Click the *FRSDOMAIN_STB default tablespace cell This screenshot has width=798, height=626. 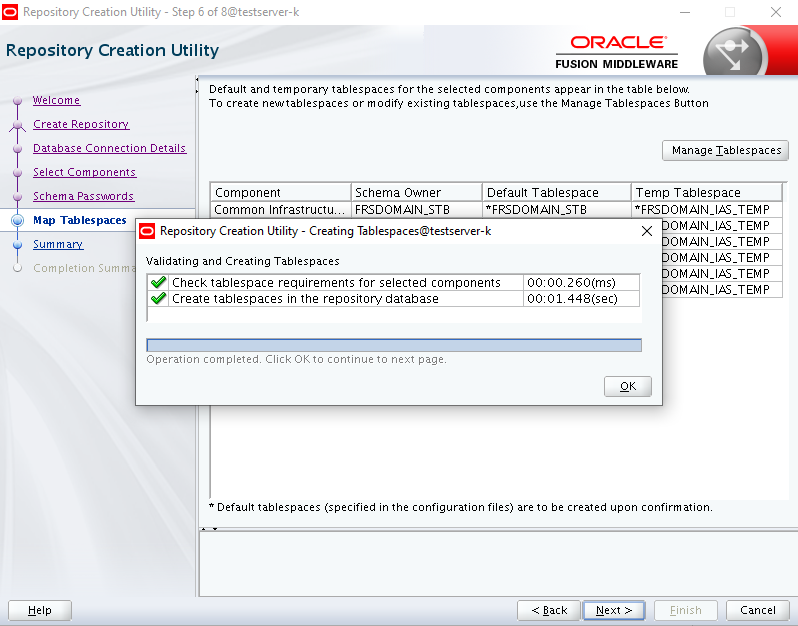click(x=557, y=209)
